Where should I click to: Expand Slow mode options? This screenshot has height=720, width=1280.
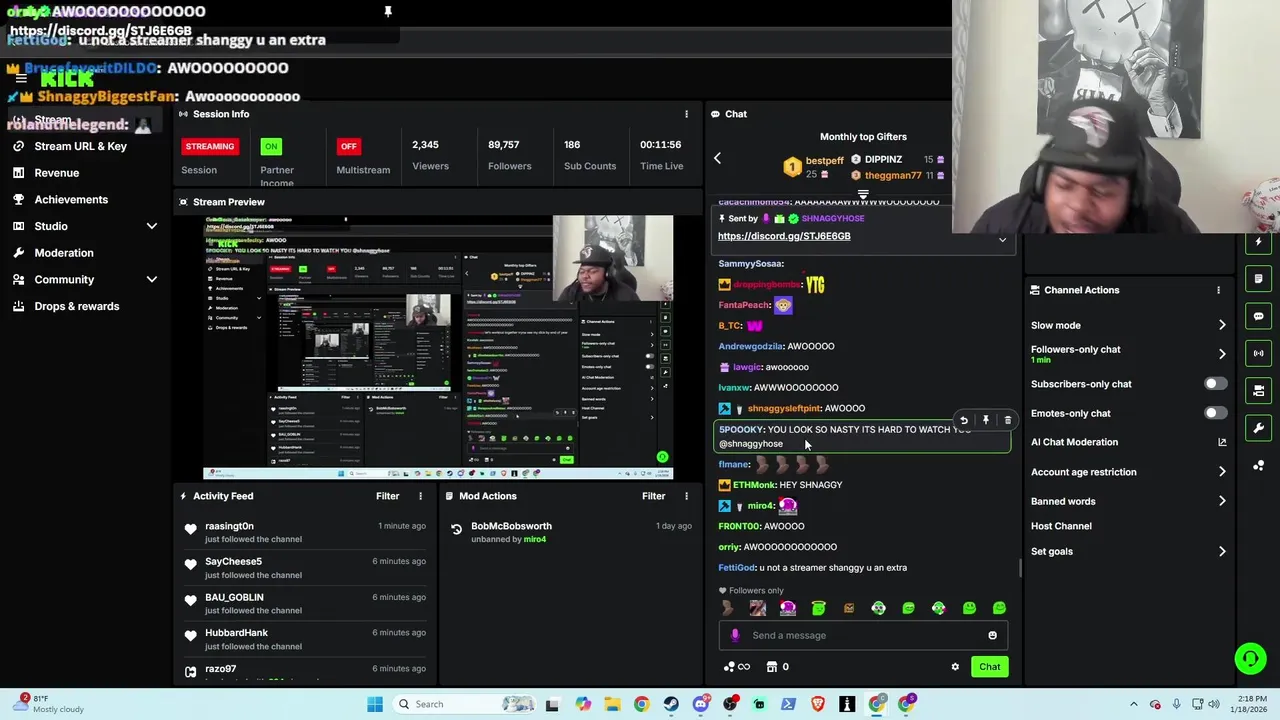click(1222, 325)
